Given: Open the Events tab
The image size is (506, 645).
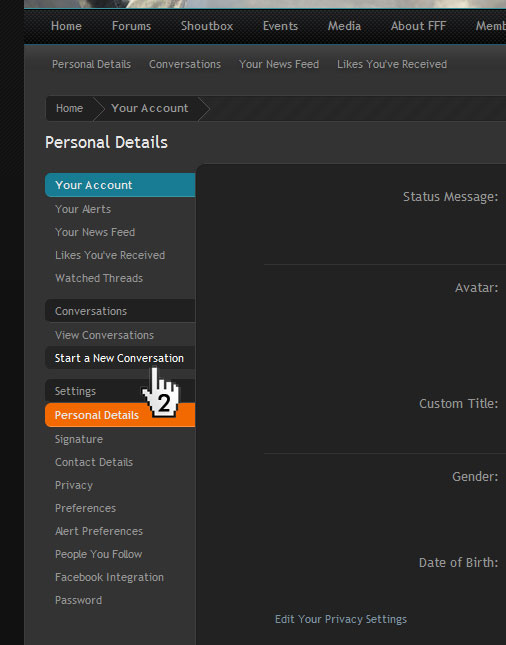Looking at the screenshot, I should 280,26.
